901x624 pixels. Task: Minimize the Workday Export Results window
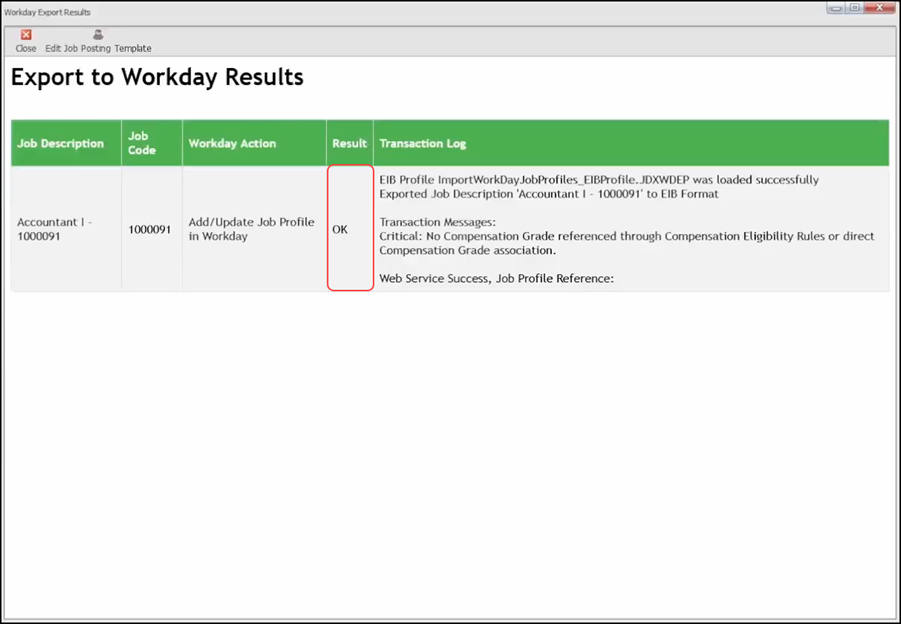pos(836,8)
